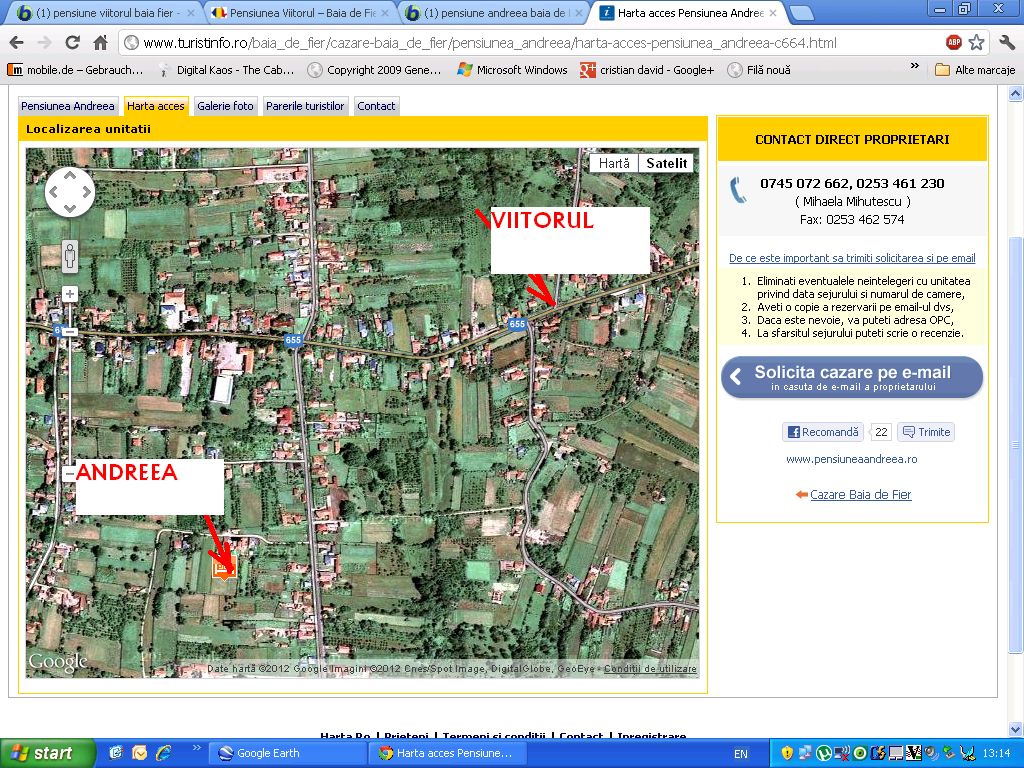
Task: Follow the Cazare Baia de Fier link
Action: pos(860,495)
